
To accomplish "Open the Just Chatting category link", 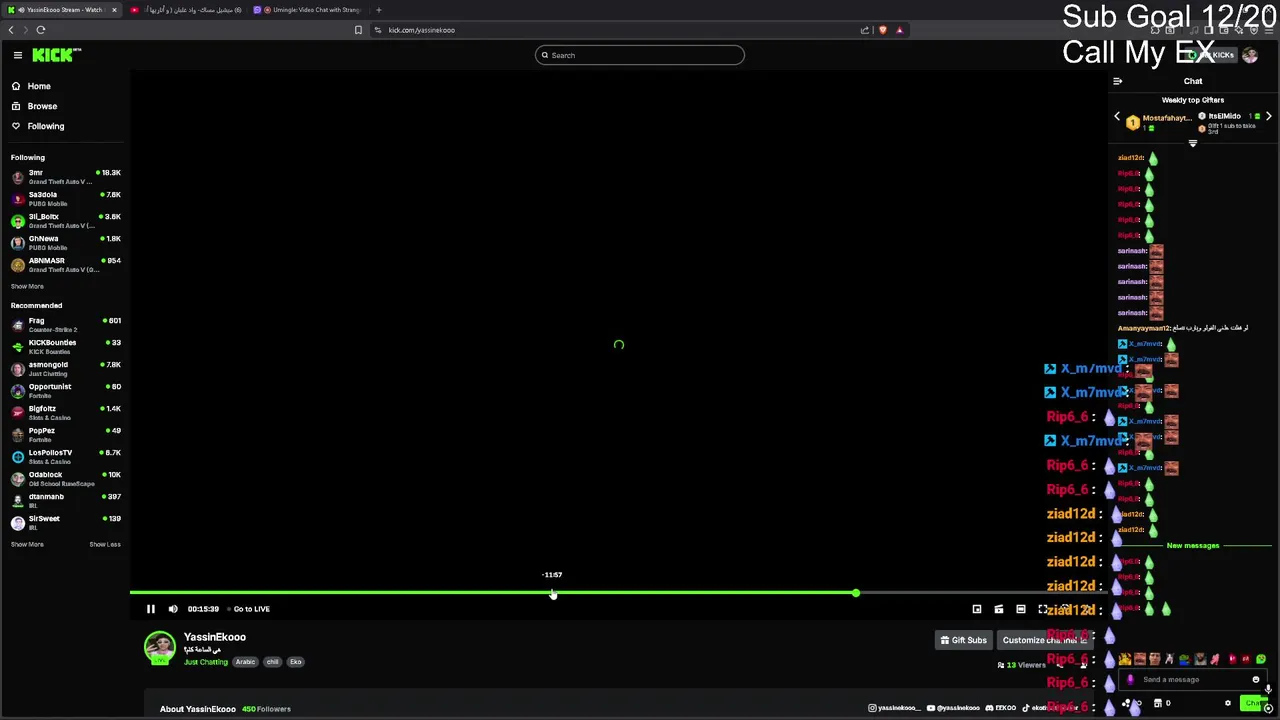I will pos(206,662).
